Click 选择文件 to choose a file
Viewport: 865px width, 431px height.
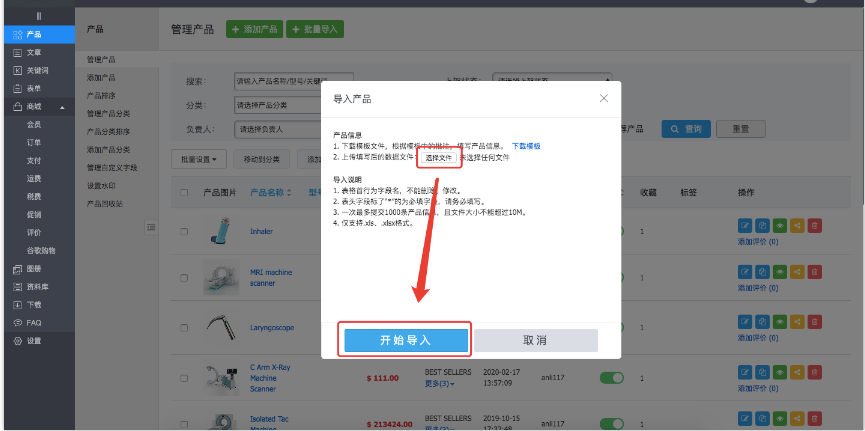point(439,157)
